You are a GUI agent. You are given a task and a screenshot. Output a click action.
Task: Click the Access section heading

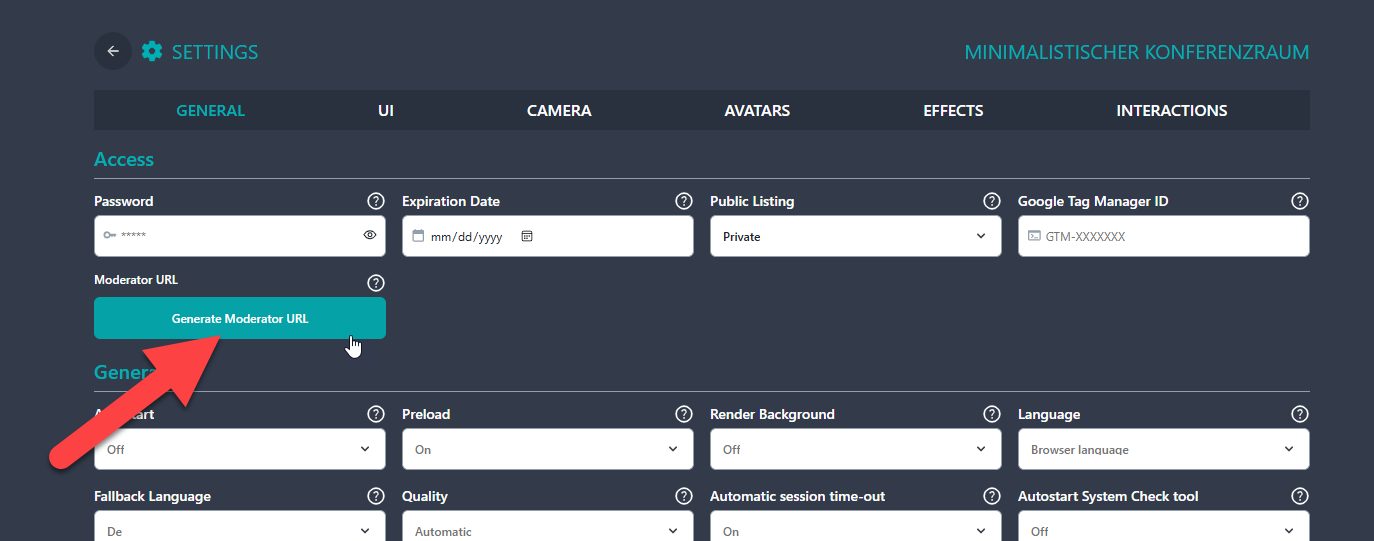pos(124,159)
